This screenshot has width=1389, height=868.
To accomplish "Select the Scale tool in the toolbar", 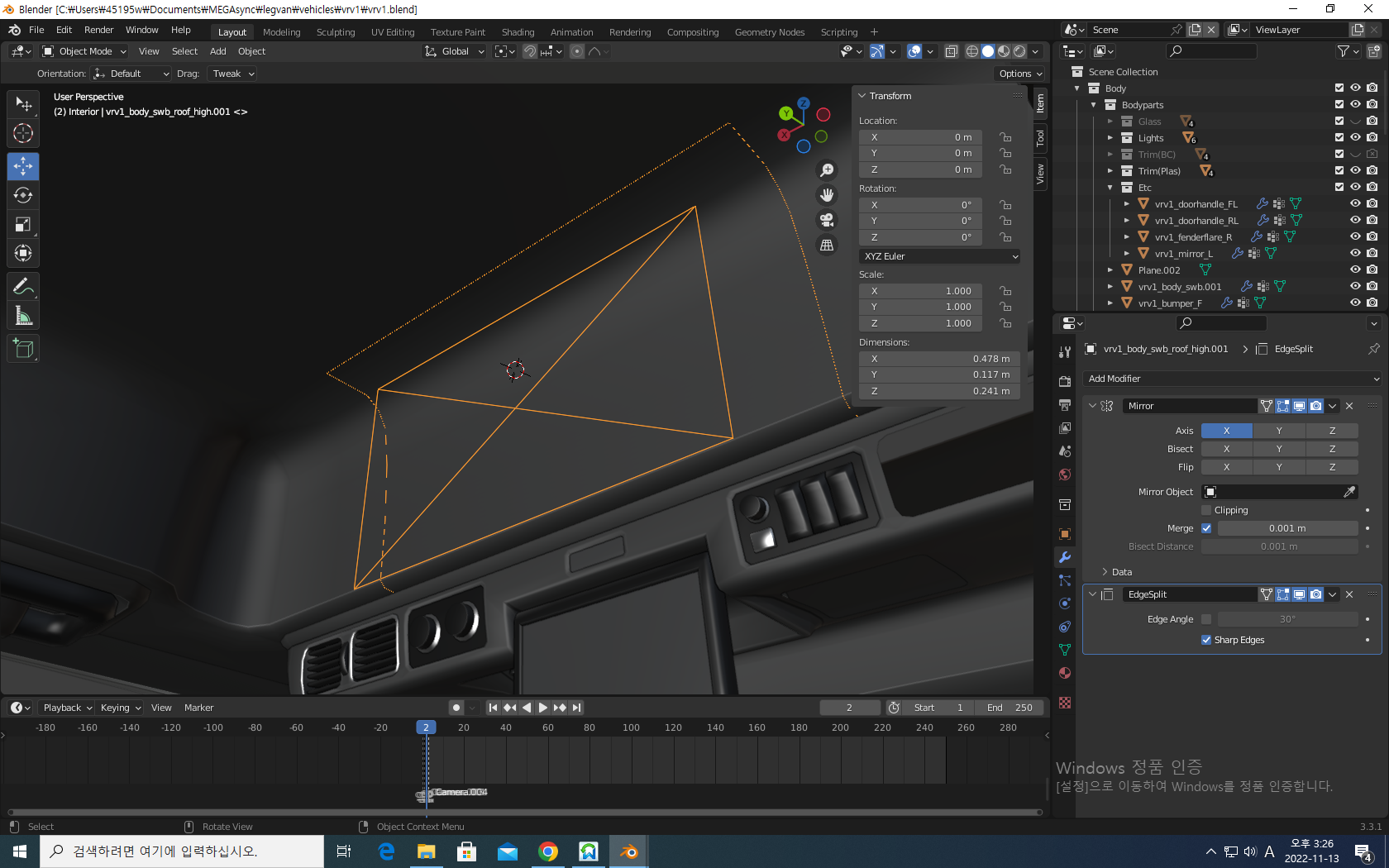I will 23,225.
